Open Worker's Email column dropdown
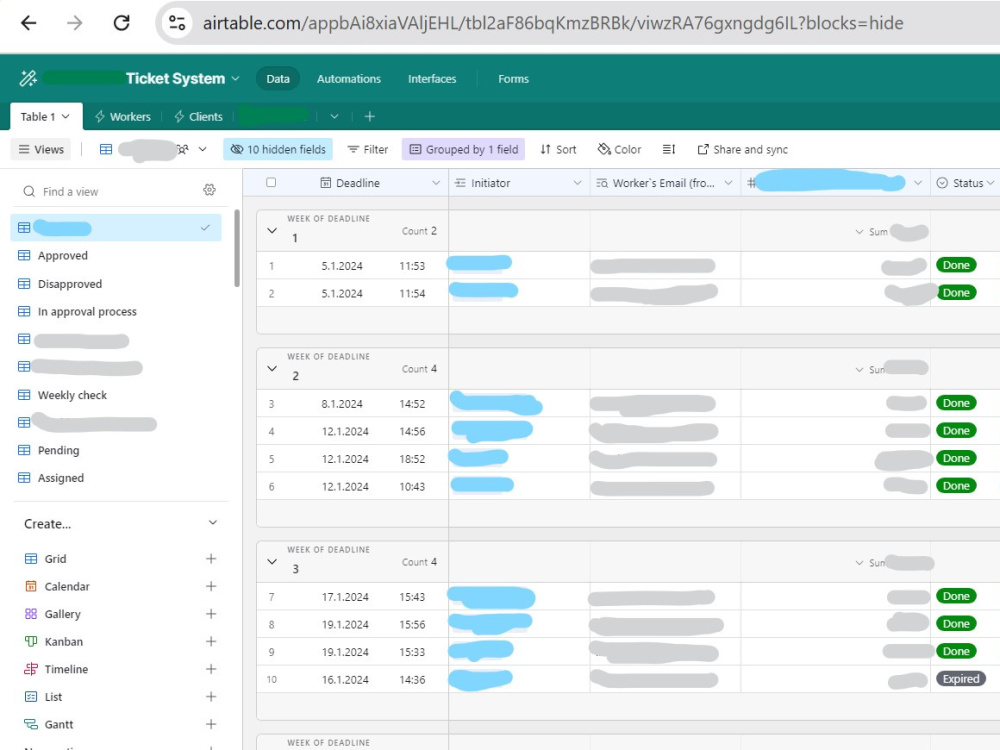This screenshot has height=750, width=1000. pyautogui.click(x=728, y=183)
